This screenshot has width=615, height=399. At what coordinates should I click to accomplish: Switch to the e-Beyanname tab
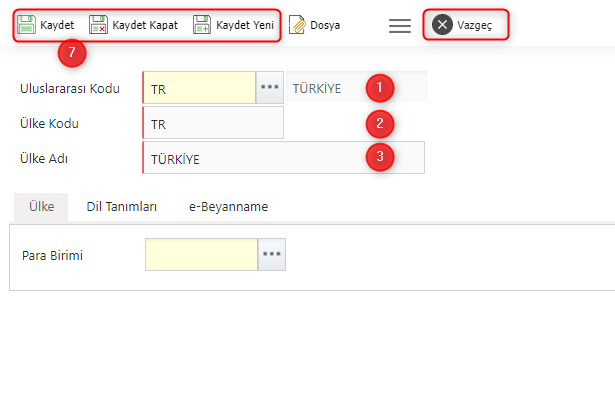point(228,207)
